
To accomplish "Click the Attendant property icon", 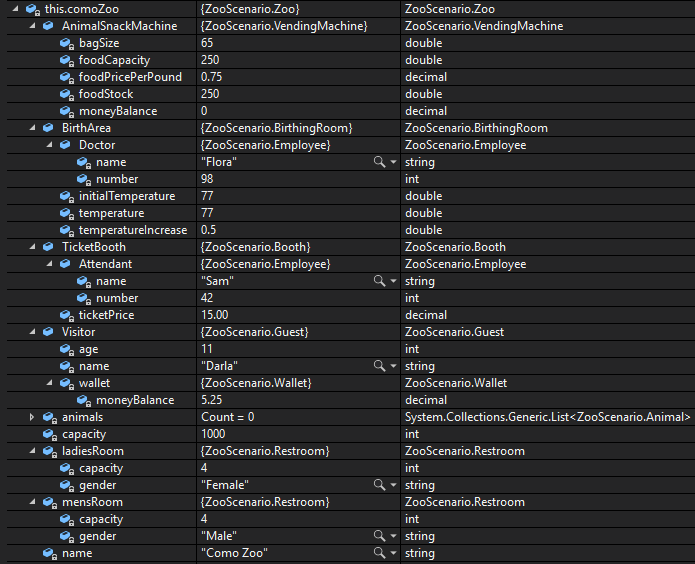I will 65,264.
